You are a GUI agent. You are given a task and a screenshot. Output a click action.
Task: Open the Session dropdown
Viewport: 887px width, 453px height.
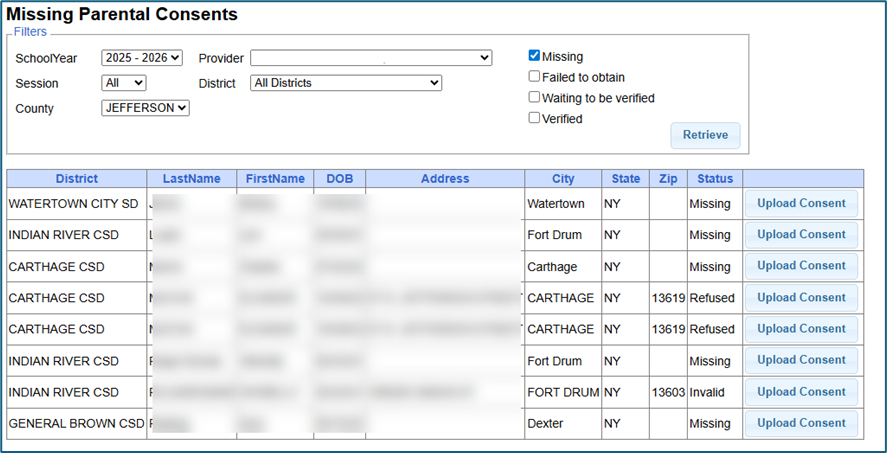pyautogui.click(x=123, y=83)
